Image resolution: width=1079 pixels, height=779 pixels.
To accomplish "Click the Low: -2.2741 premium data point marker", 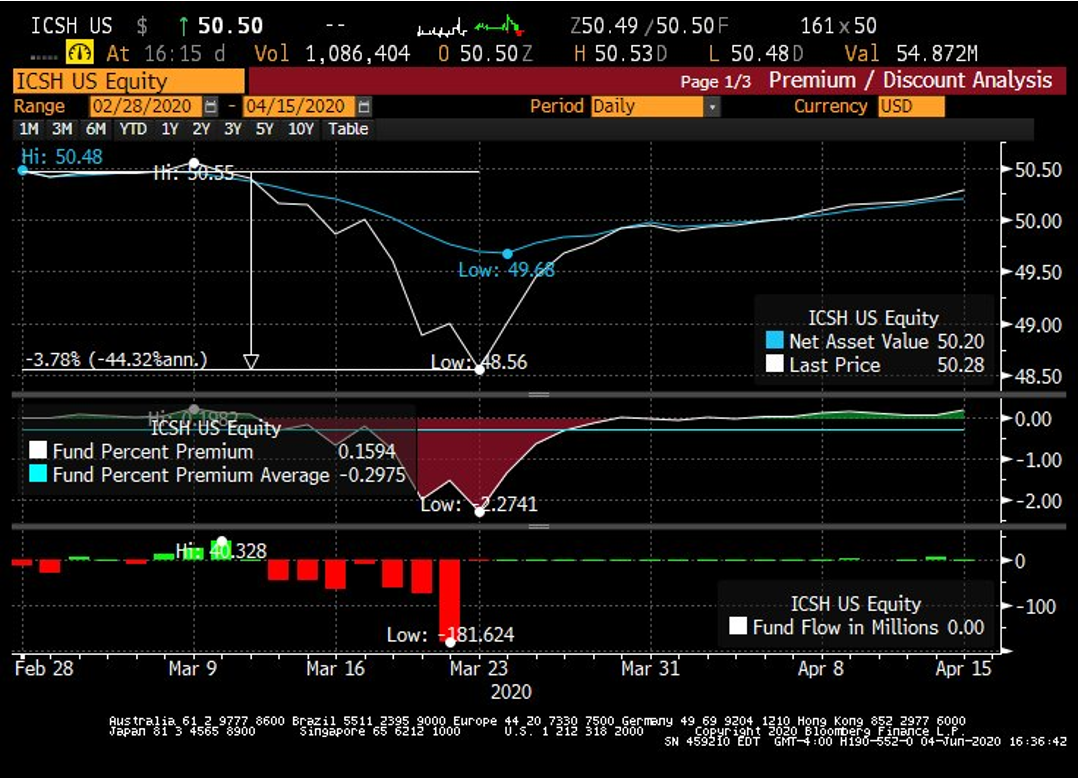I will (480, 512).
